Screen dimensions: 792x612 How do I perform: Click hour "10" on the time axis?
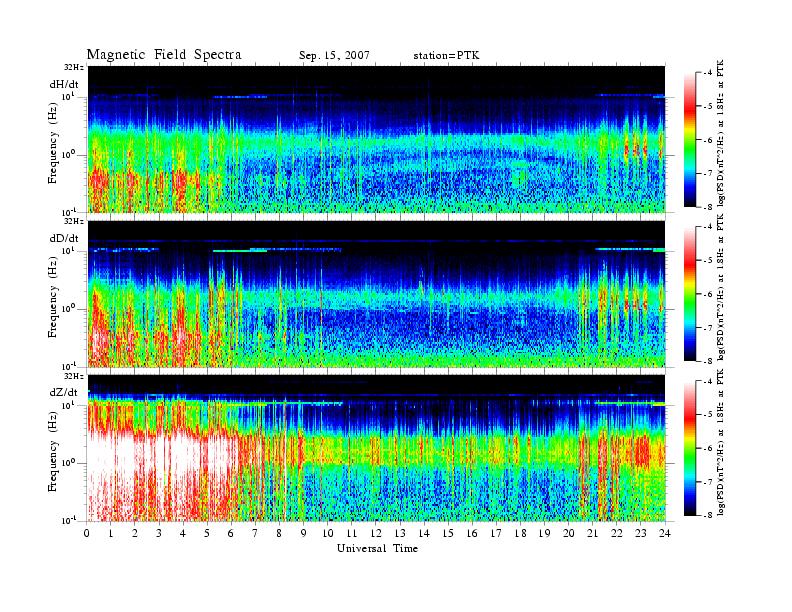tap(328, 533)
